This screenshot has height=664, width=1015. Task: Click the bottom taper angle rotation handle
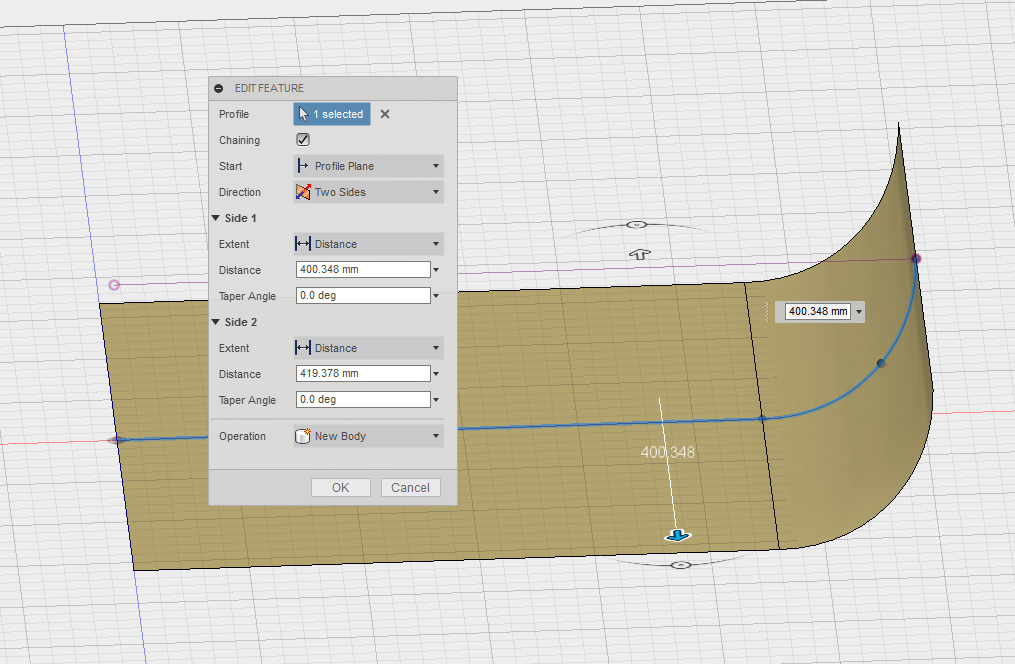(x=680, y=565)
